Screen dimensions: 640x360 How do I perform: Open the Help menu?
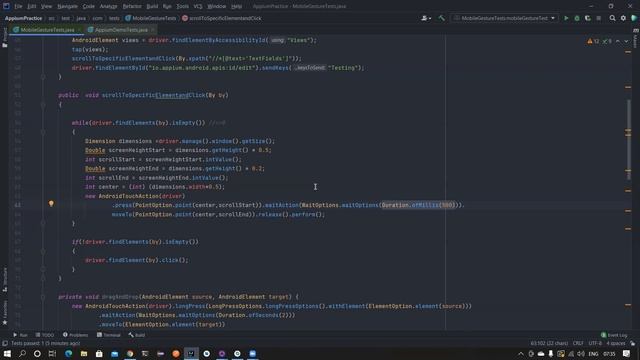coord(236,7)
